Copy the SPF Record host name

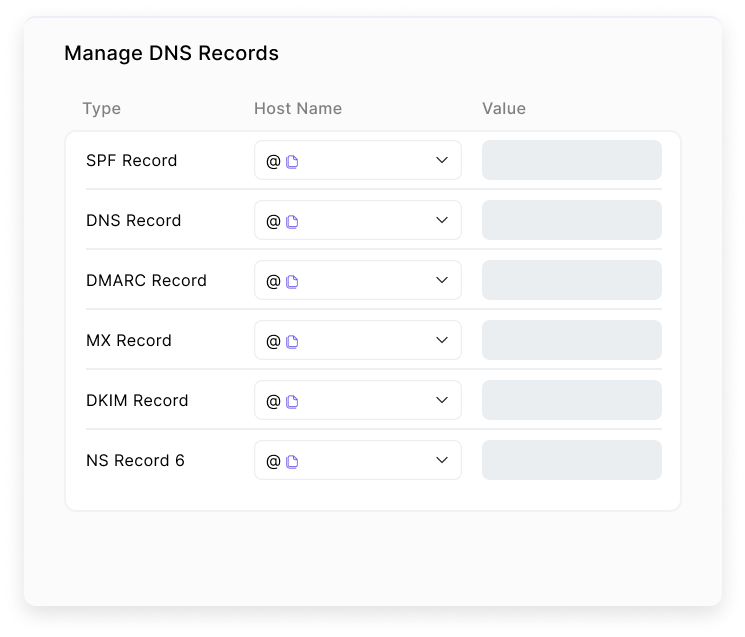point(292,162)
